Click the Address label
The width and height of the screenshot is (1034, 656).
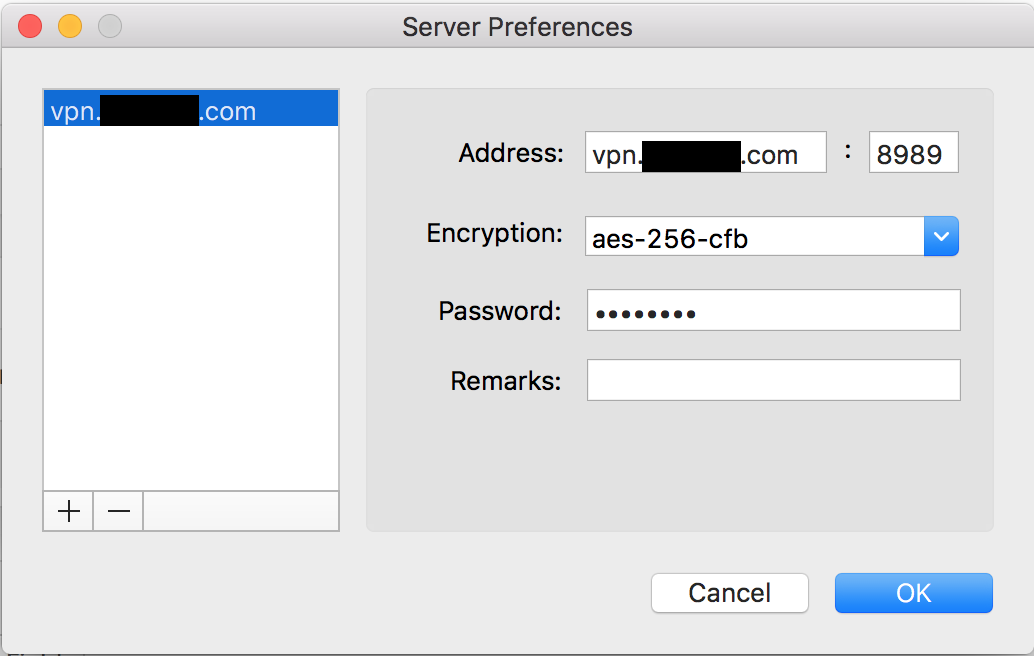coord(511,153)
